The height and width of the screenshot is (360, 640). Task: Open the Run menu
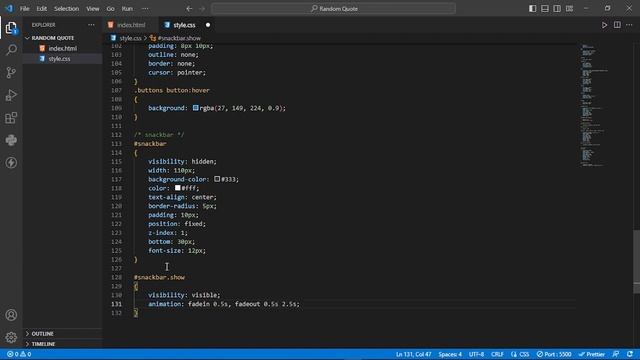pyautogui.click(x=127, y=9)
